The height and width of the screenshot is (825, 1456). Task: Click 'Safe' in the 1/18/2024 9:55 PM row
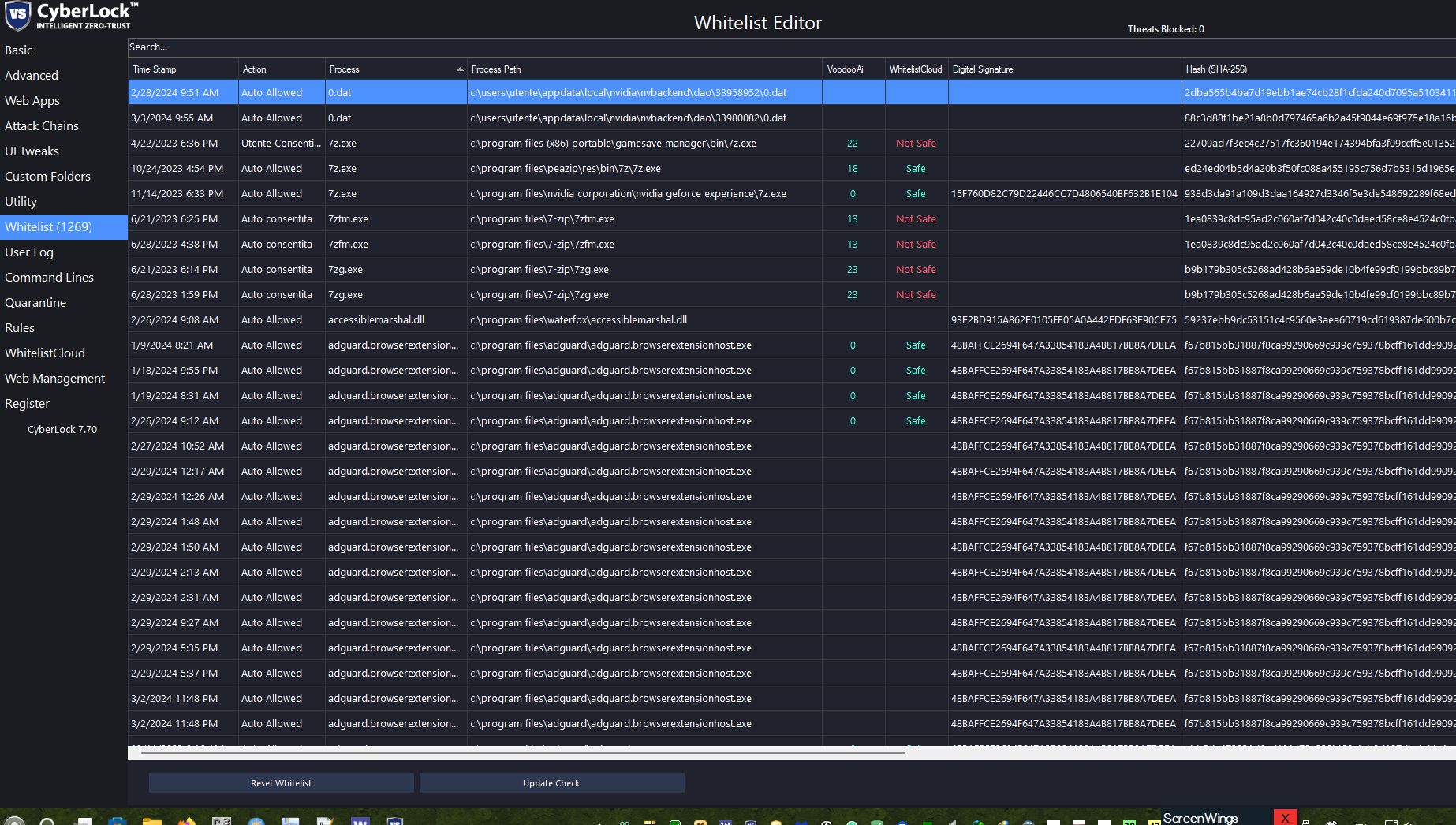pyautogui.click(x=916, y=370)
